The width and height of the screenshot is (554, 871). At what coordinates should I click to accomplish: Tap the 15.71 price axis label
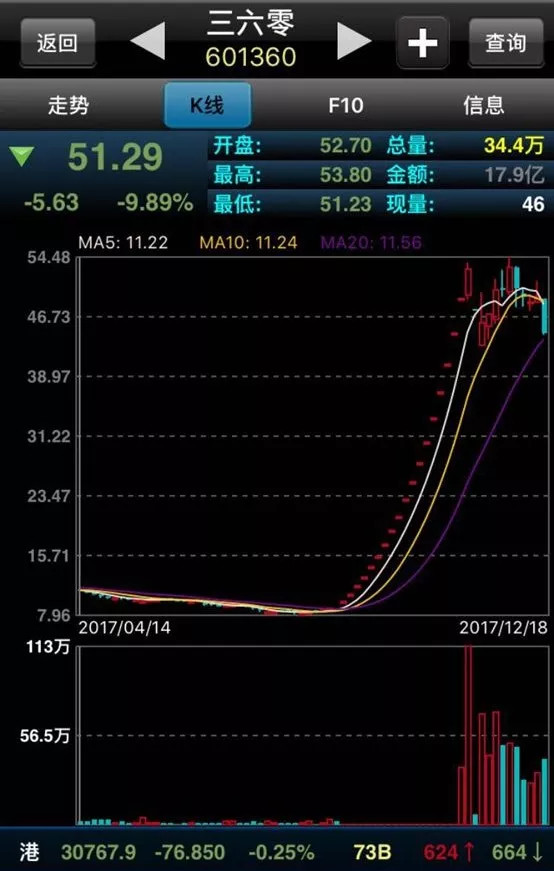(x=49, y=555)
